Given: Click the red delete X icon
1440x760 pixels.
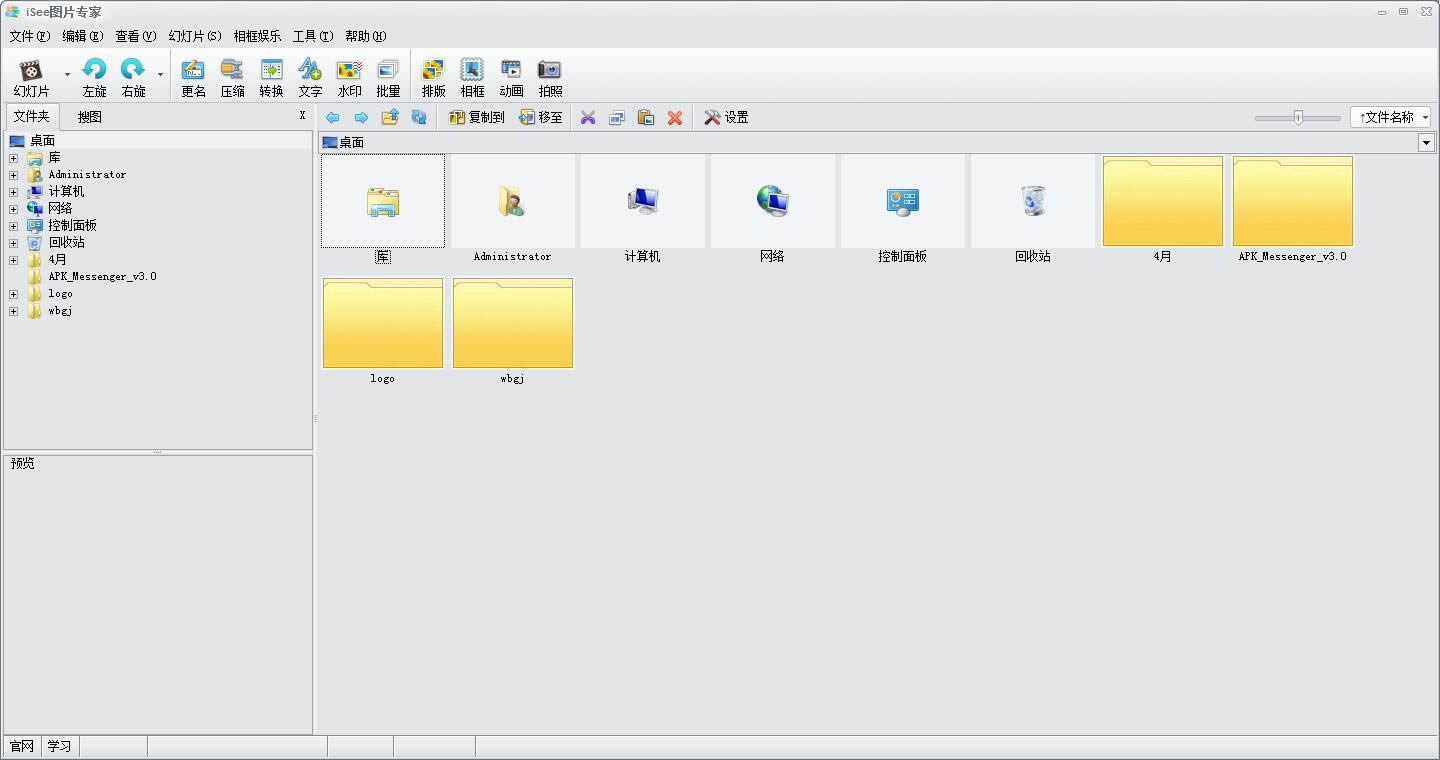Looking at the screenshot, I should 675,117.
